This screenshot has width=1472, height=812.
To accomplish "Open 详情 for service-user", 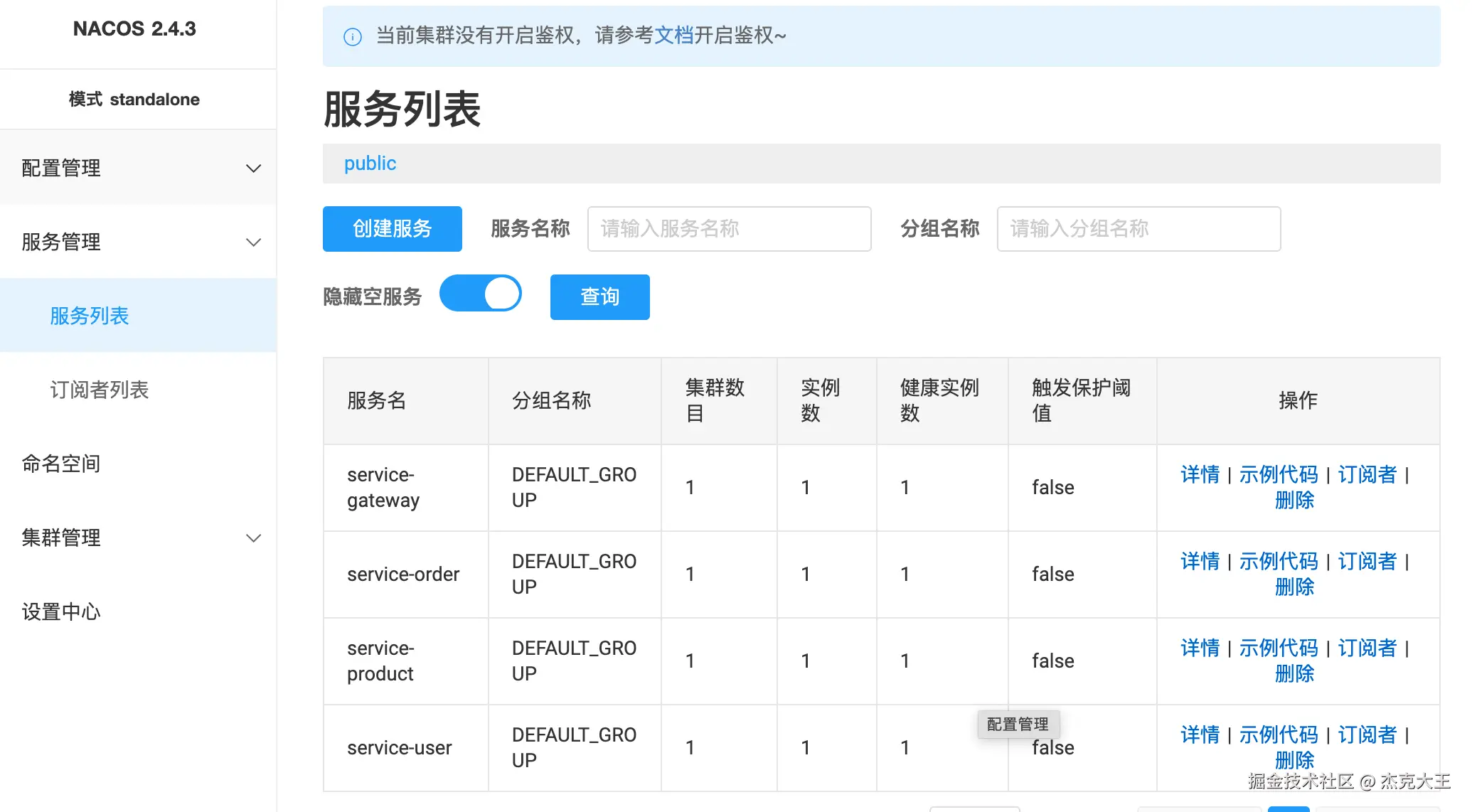I will 1200,734.
